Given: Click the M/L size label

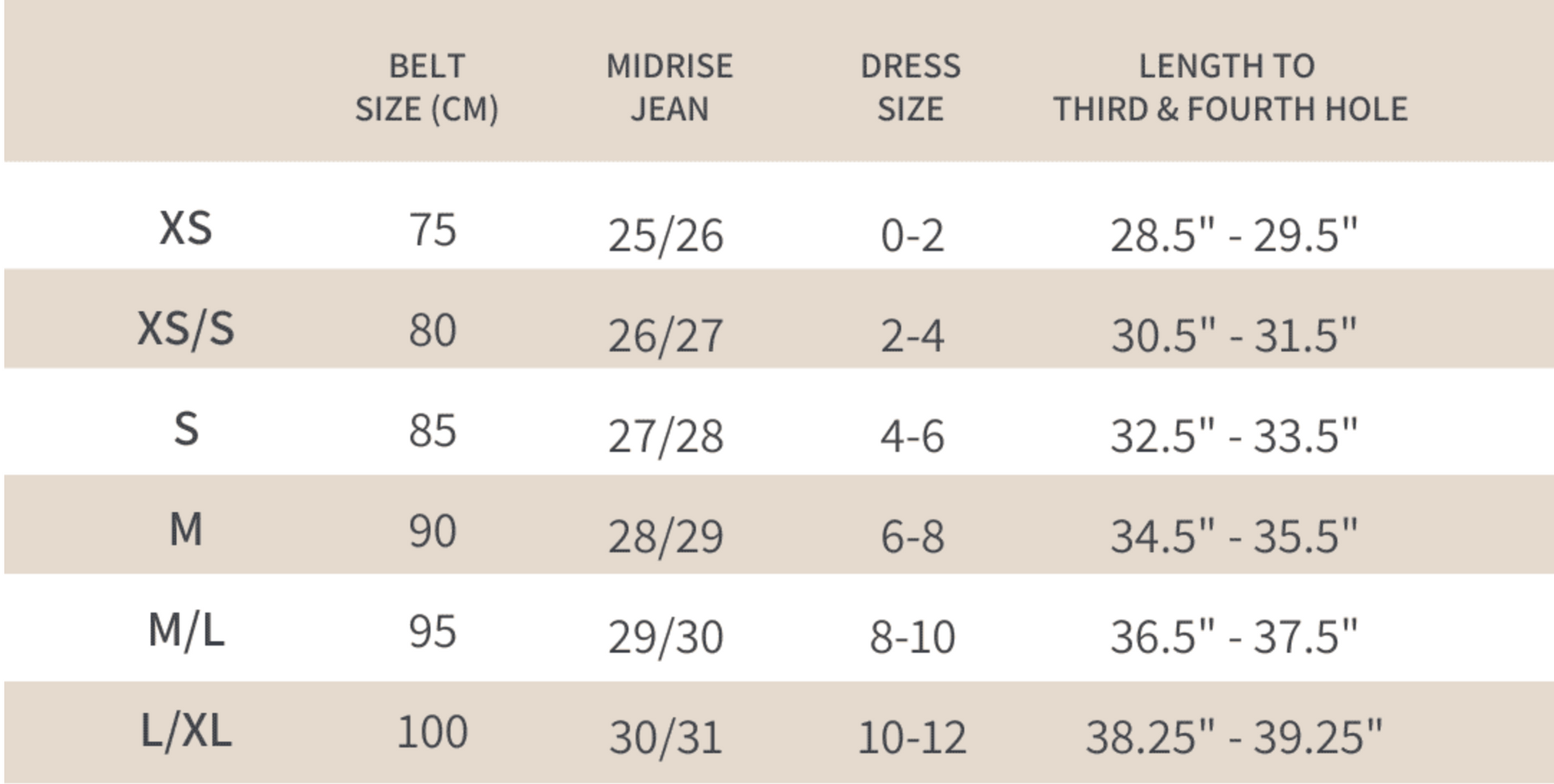Looking at the screenshot, I should pyautogui.click(x=185, y=631).
